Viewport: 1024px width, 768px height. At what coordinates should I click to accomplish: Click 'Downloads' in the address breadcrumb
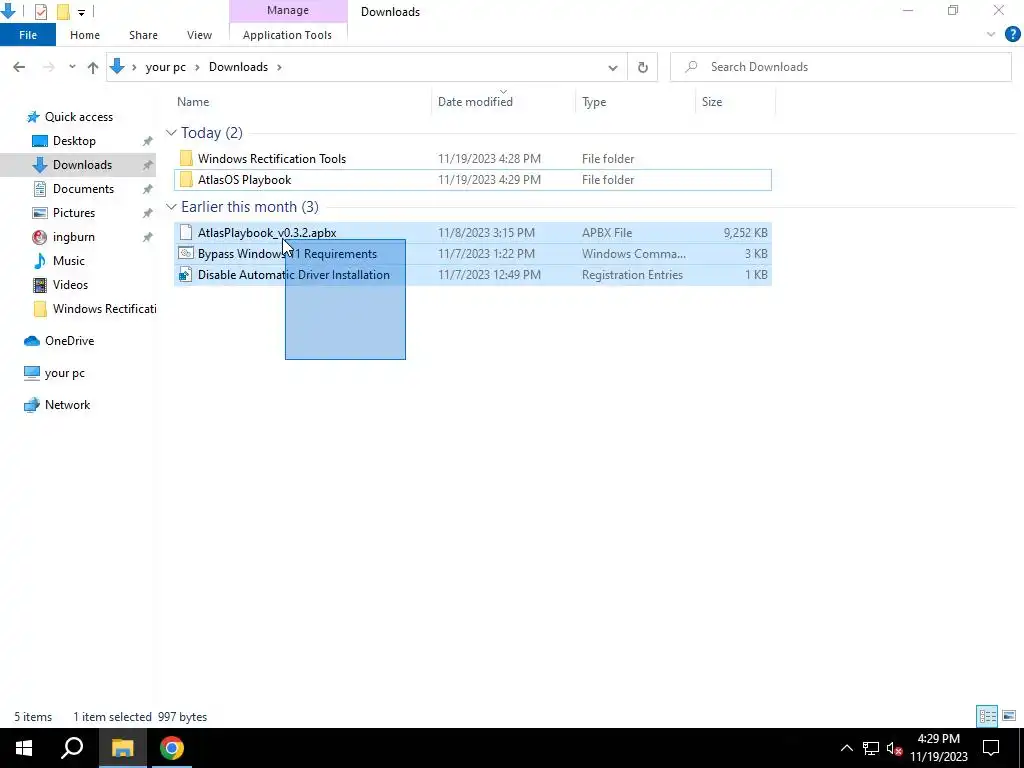point(238,67)
